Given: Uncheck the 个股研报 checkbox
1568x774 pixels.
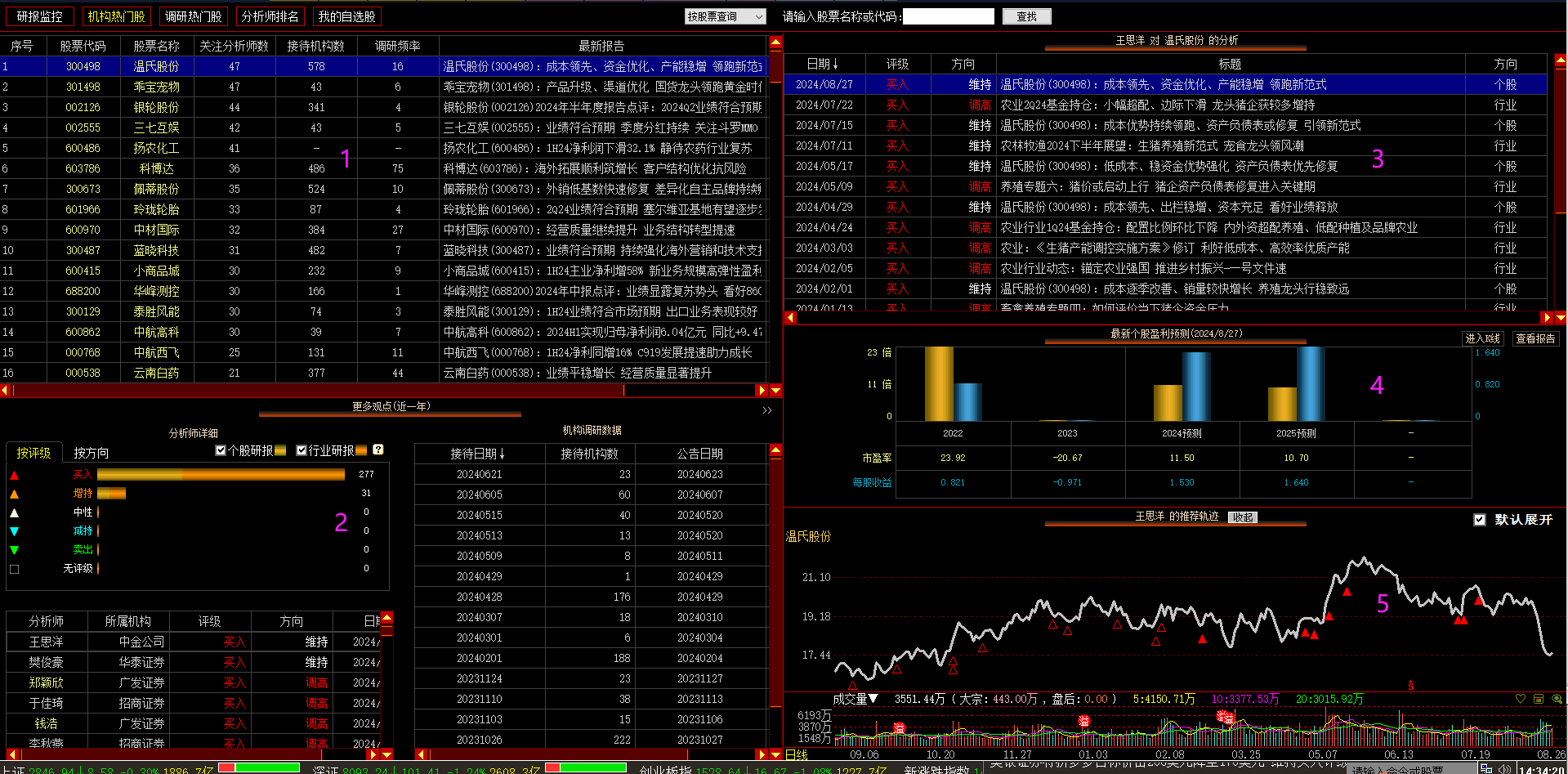Looking at the screenshot, I should tap(221, 450).
